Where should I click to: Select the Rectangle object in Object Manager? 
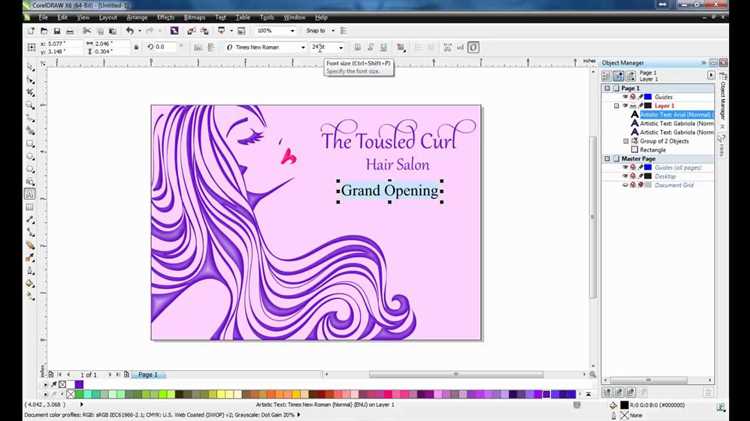click(x=652, y=150)
